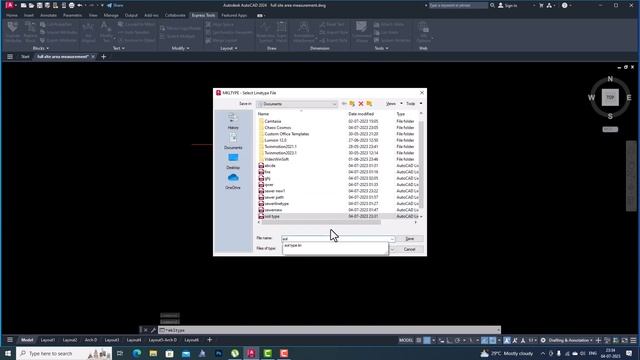The height and width of the screenshot is (360, 640).
Task: Click the status bar customization hamburger icon
Action: tap(633, 340)
